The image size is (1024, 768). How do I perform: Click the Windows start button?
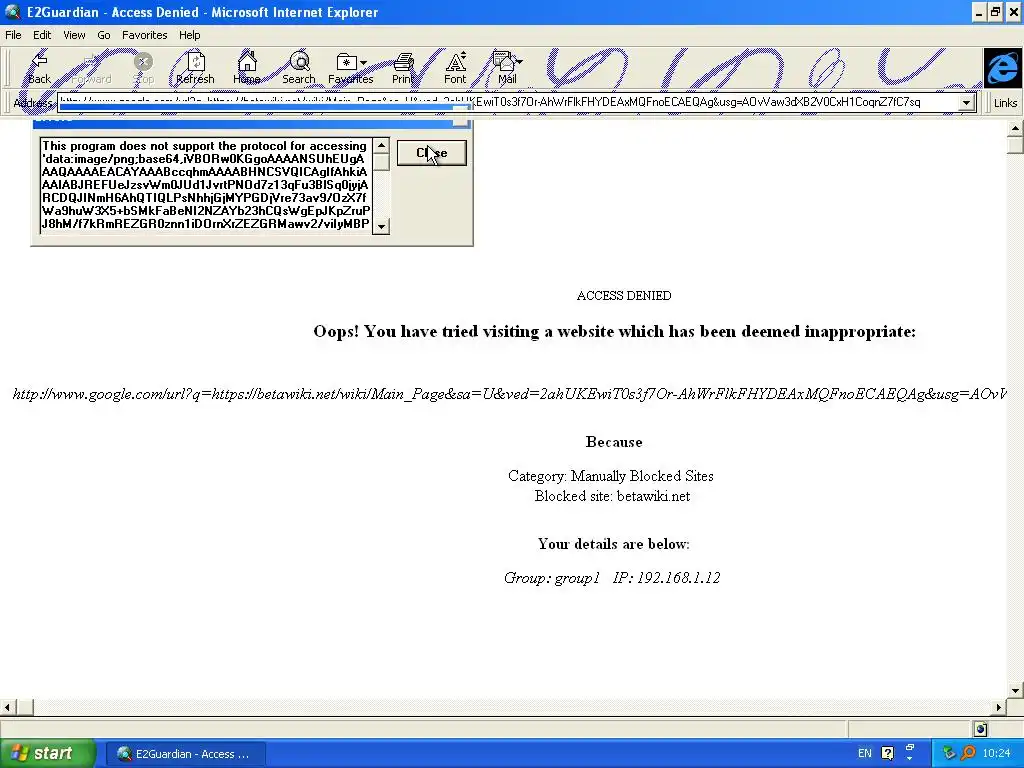(48, 753)
